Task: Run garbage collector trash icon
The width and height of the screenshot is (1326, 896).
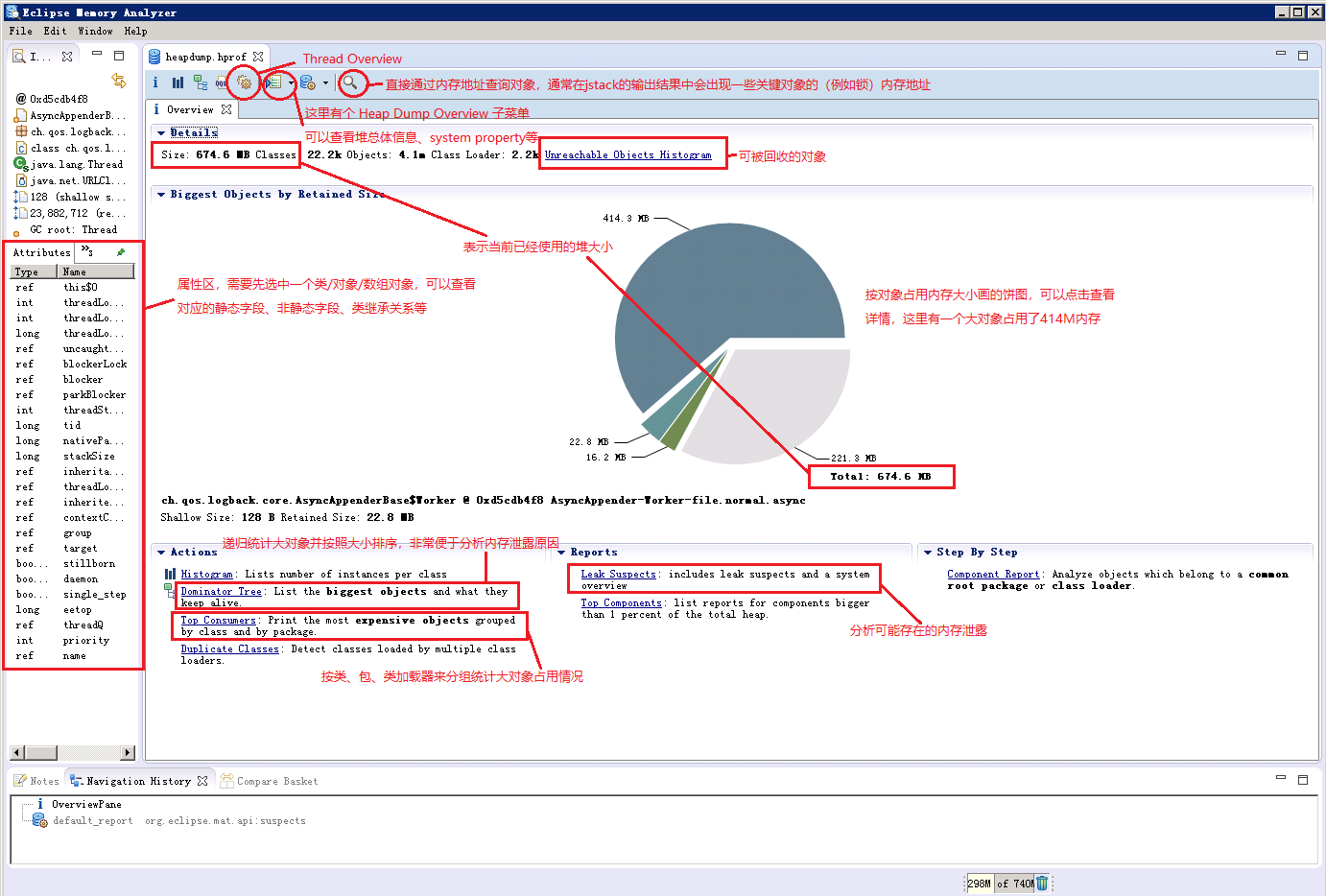Action: tap(1042, 883)
